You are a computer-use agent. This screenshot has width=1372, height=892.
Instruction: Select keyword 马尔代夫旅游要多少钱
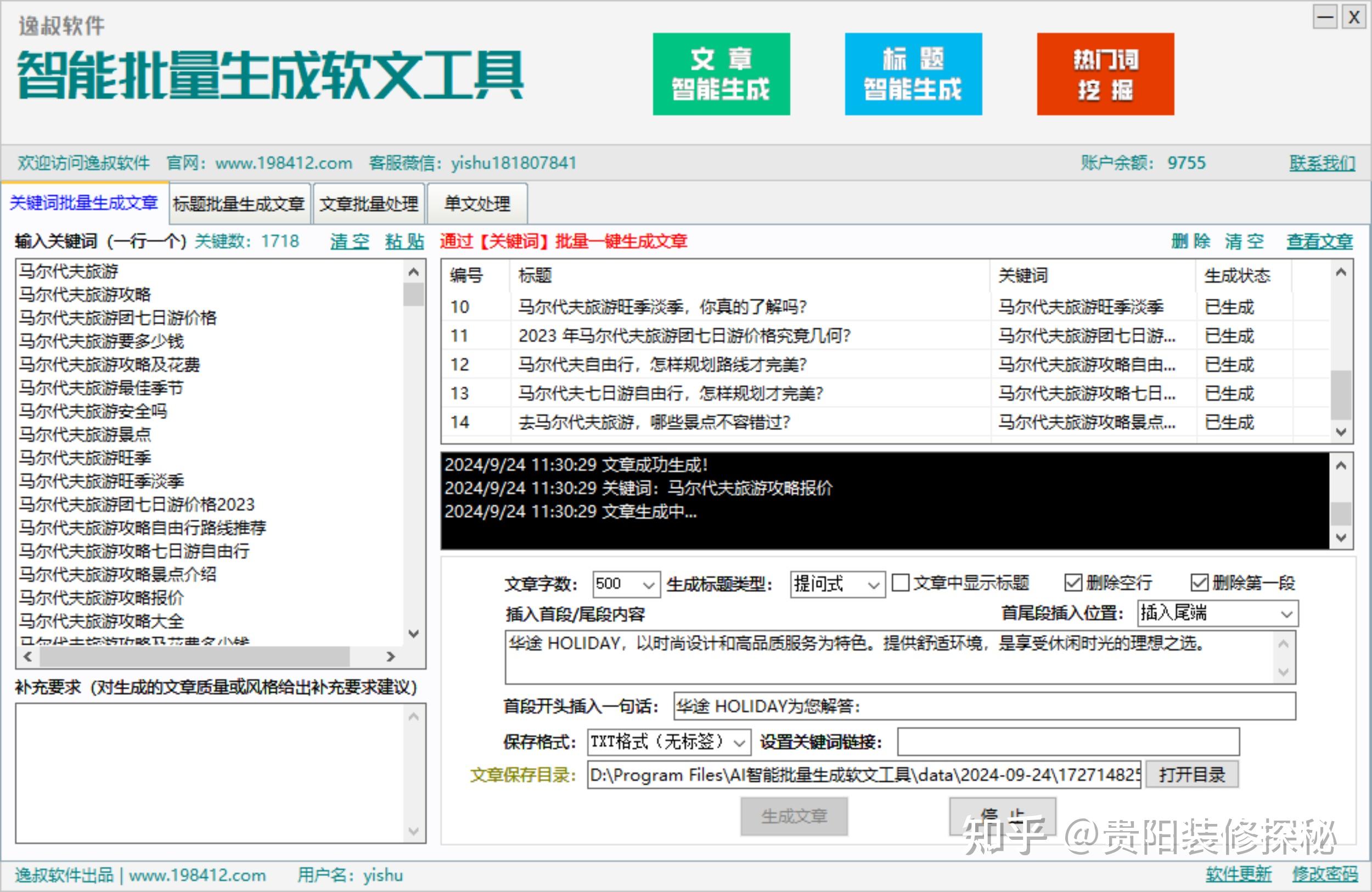coord(102,341)
